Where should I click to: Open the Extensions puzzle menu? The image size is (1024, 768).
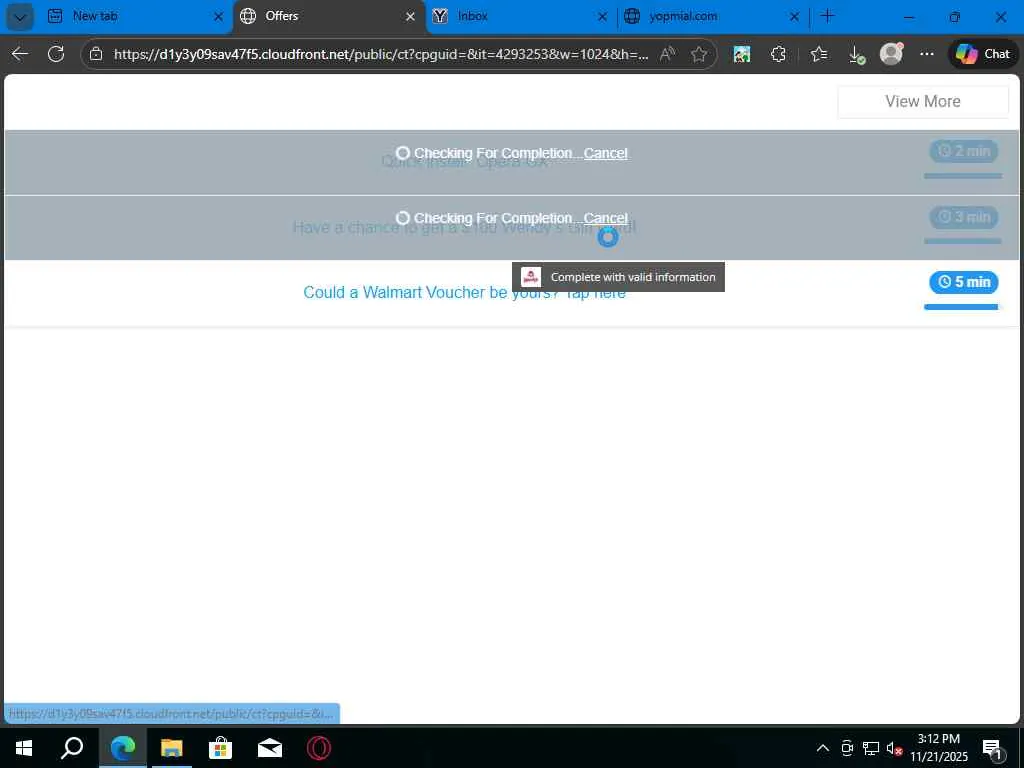(x=778, y=54)
